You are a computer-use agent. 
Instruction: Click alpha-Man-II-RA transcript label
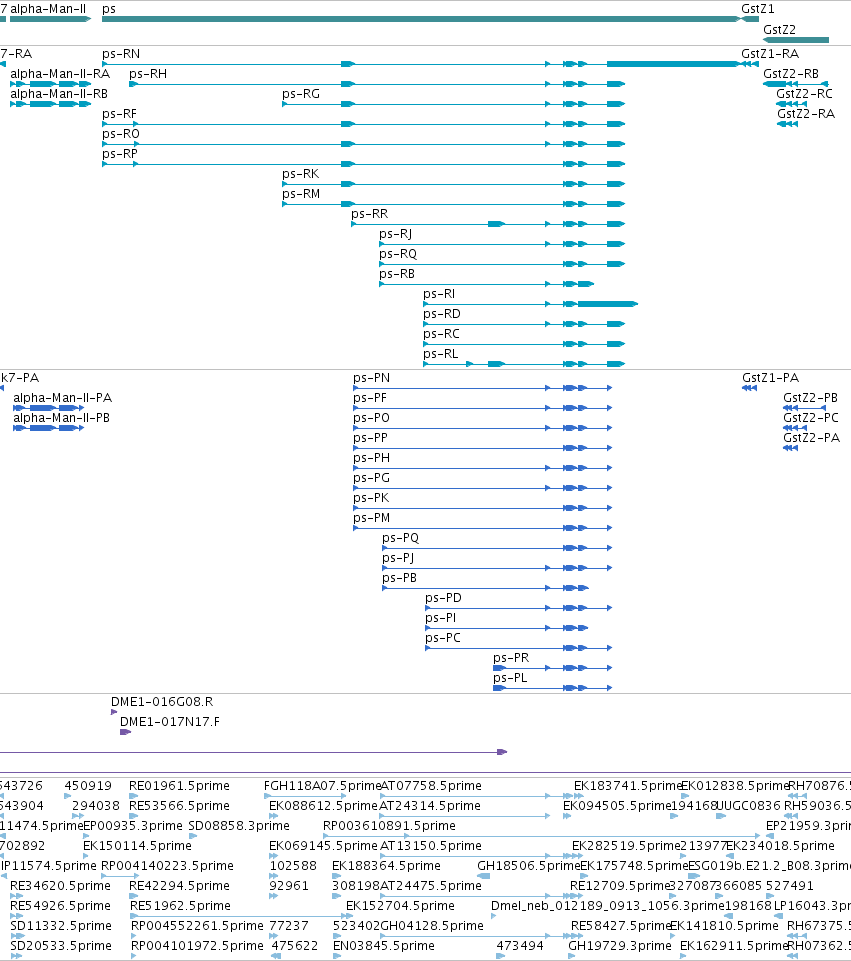[x=60, y=74]
